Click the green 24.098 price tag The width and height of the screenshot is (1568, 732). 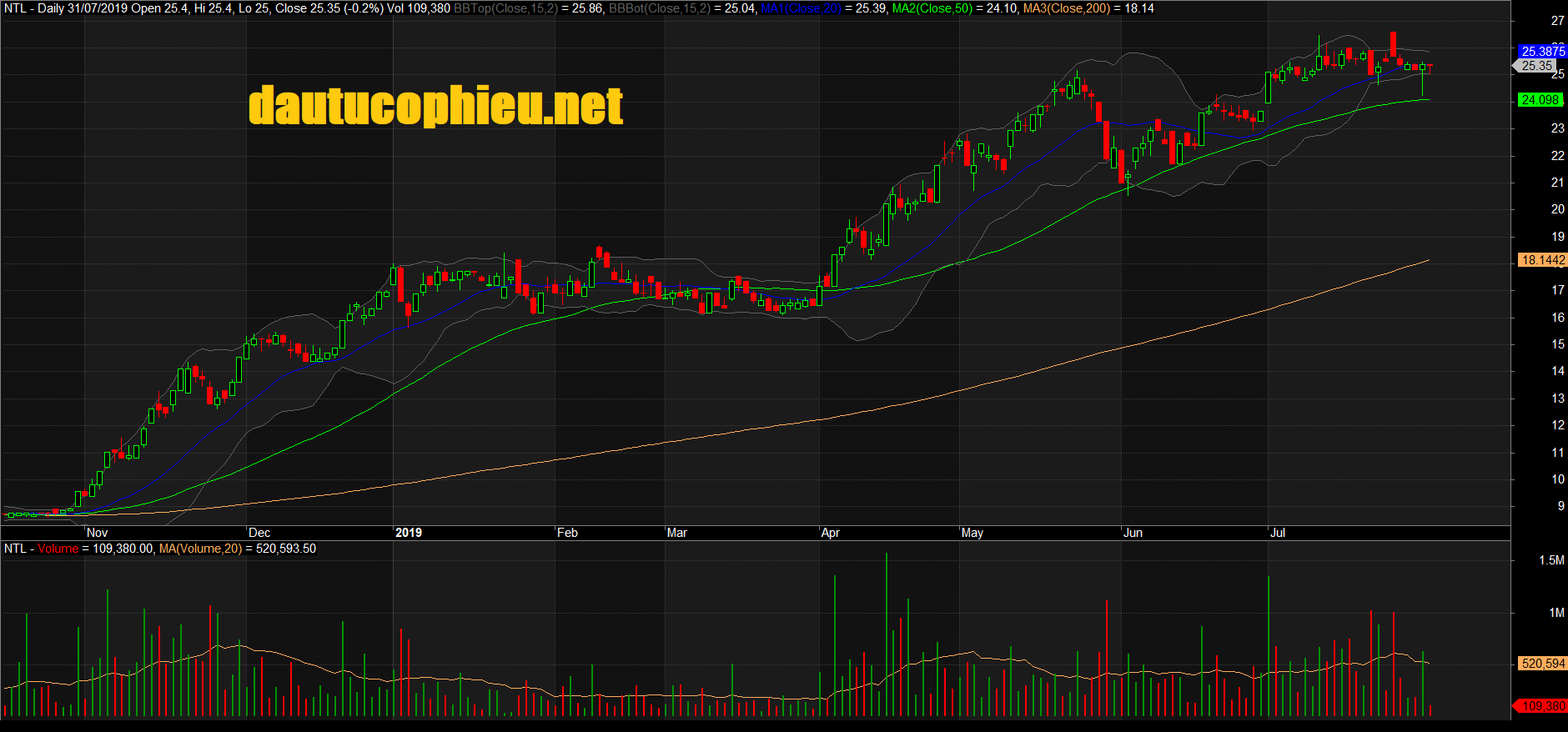[x=1540, y=100]
